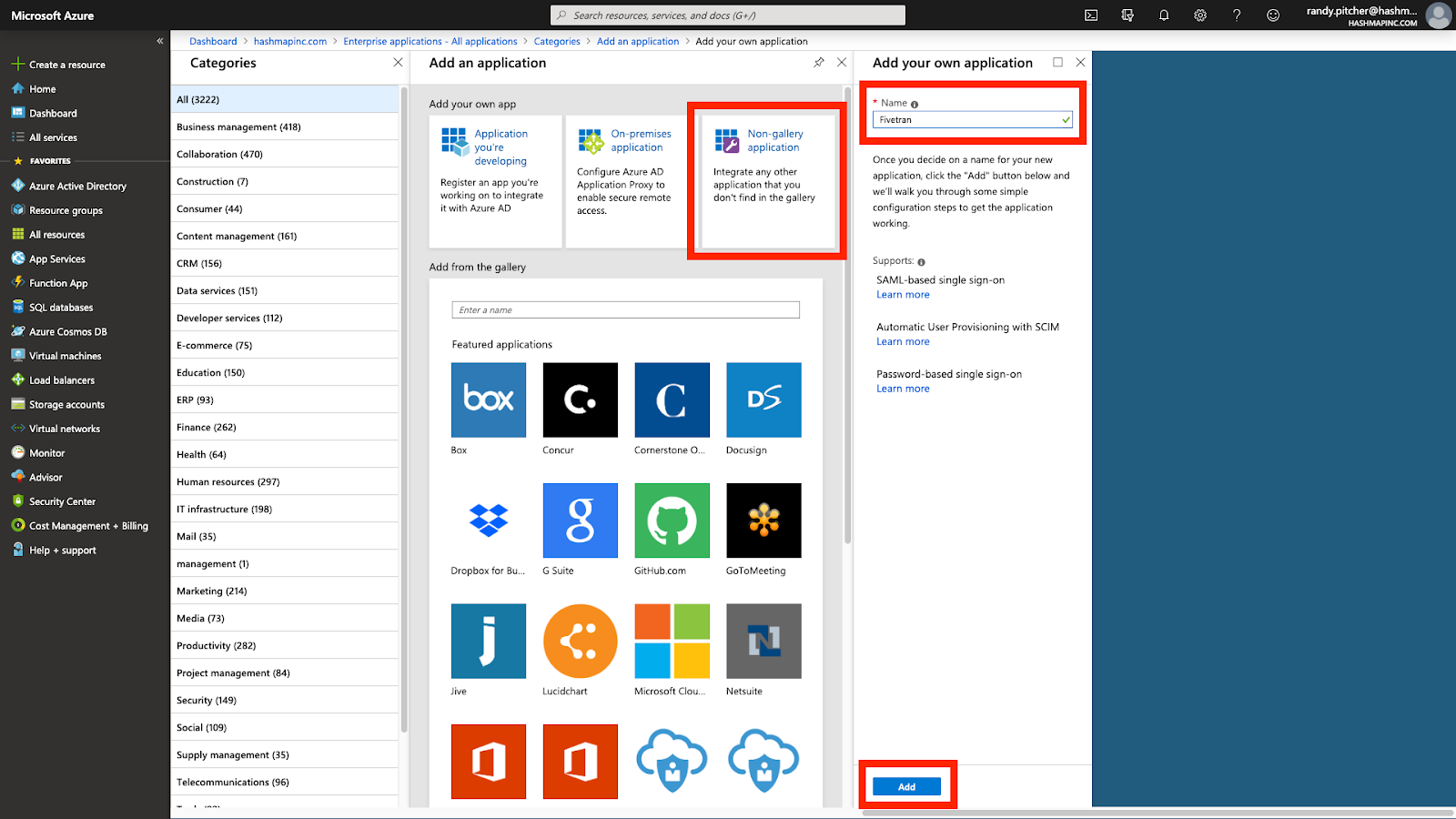This screenshot has height=819, width=1456.
Task: Open Storage accounts in the sidebar
Action: coord(66,404)
